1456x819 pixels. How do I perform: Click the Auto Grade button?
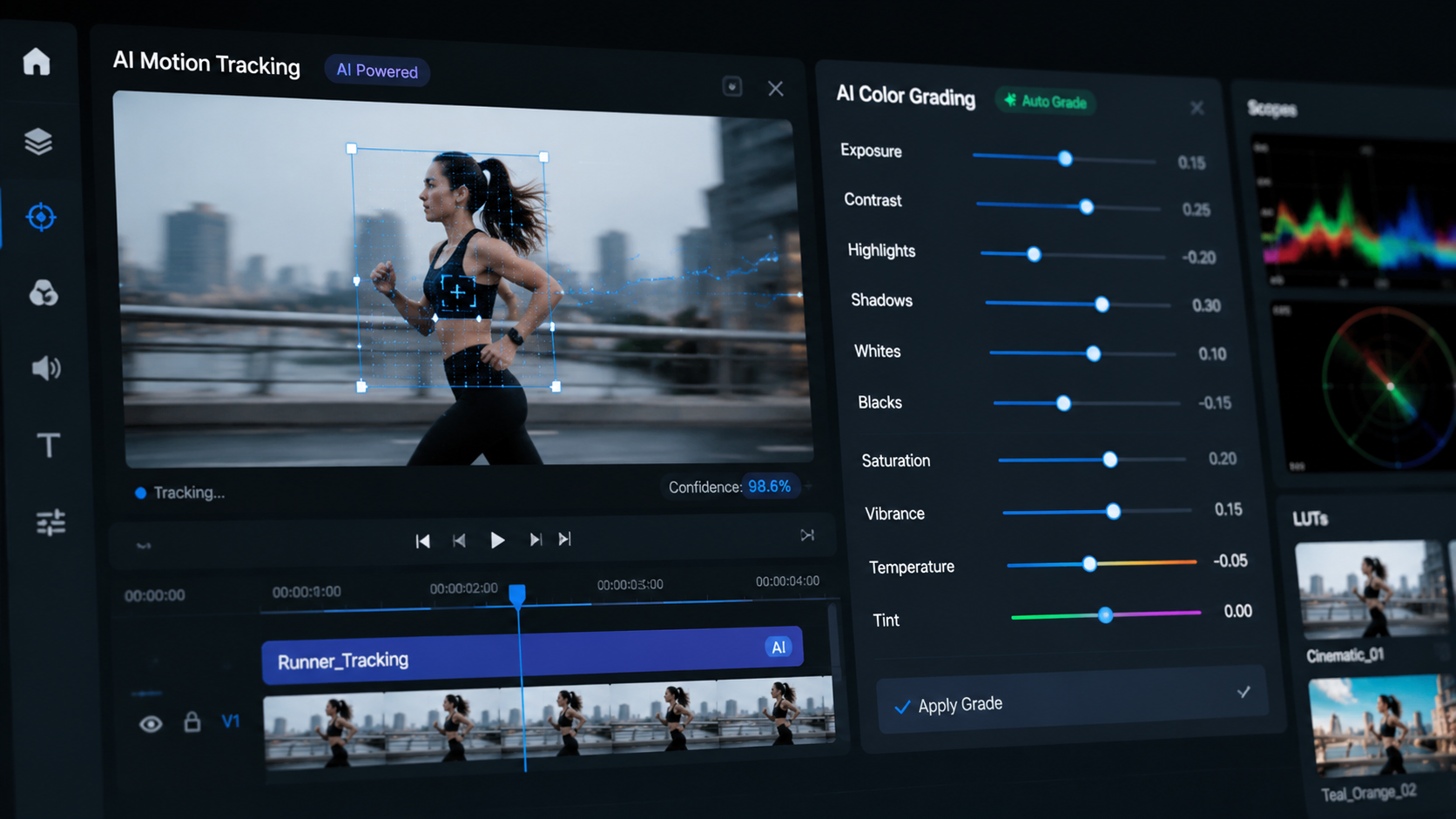pos(1045,102)
